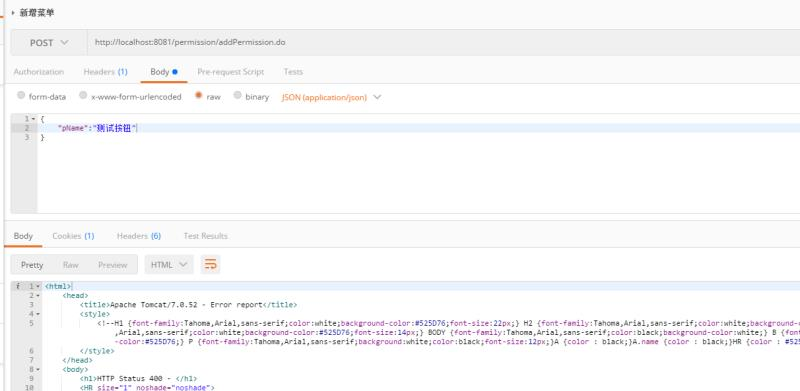Switch response view to Pretty
Viewport: 800px width, 391px height.
32,265
